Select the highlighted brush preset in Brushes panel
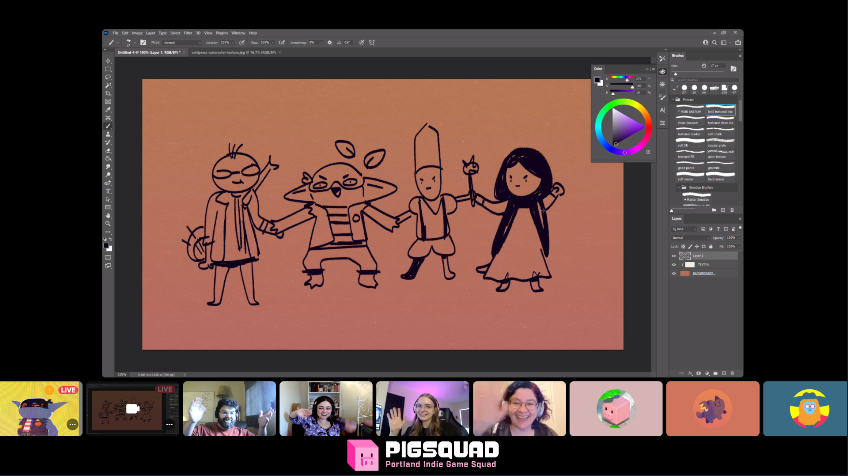 pyautogui.click(x=721, y=110)
